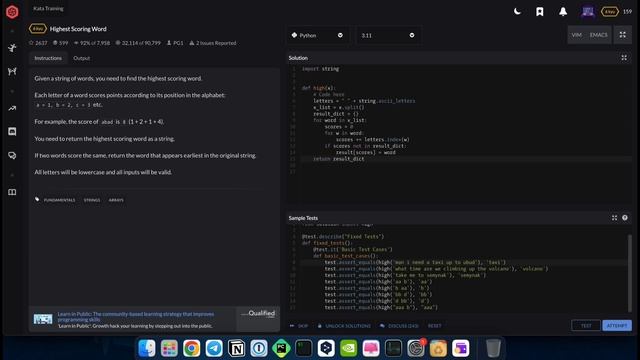
Task: Open the Leaderboards trending-arrow sidebar icon
Action: pos(12,109)
